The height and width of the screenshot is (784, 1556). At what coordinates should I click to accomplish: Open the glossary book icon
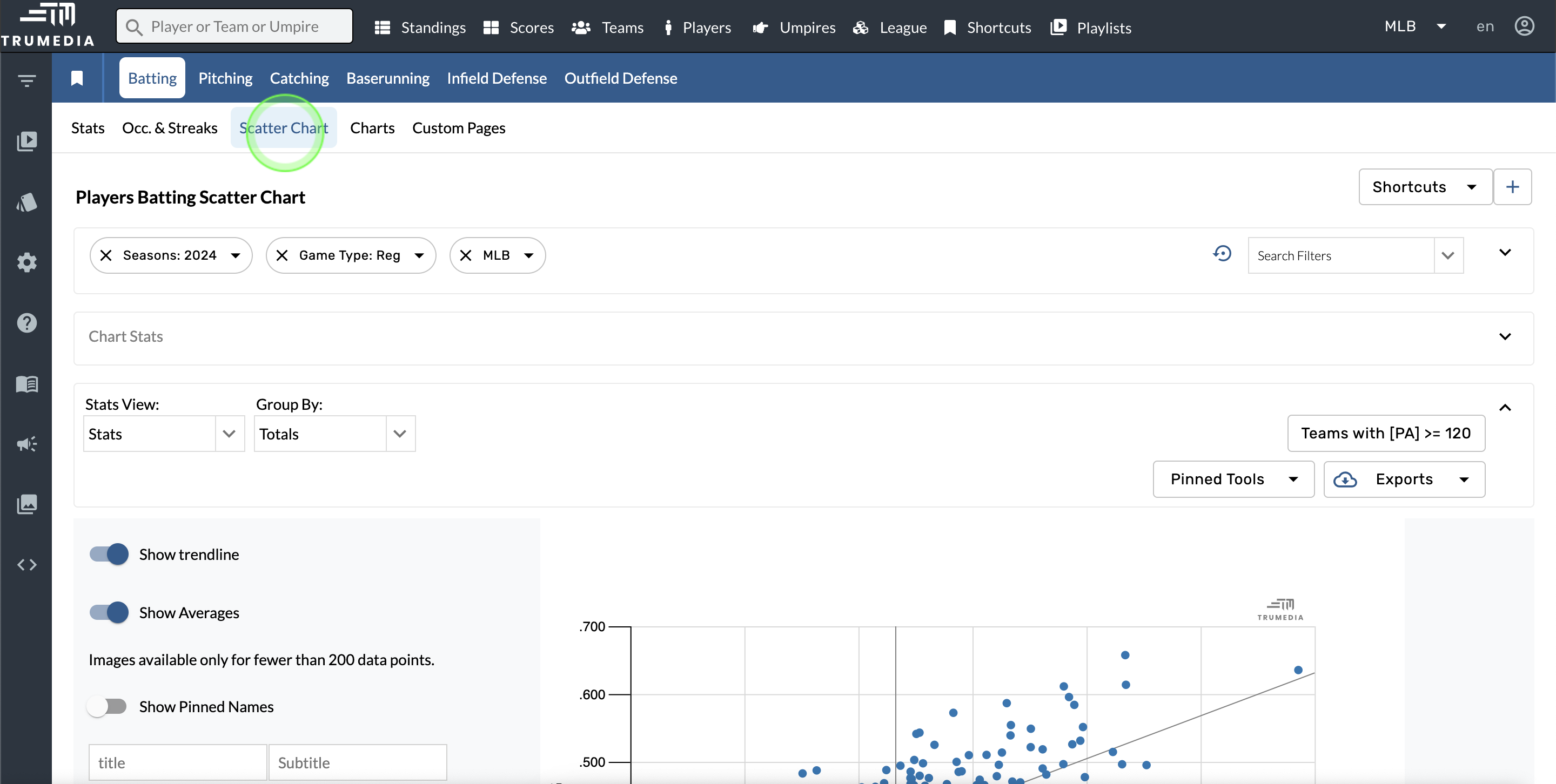pos(27,384)
